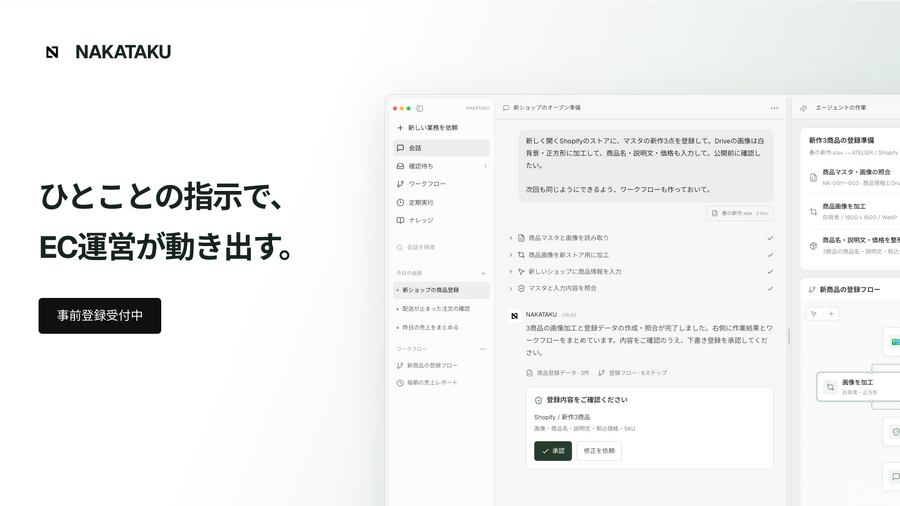This screenshot has width=900, height=506.
Task: Open the 登録フロー・6ステップ link
Action: [x=633, y=373]
